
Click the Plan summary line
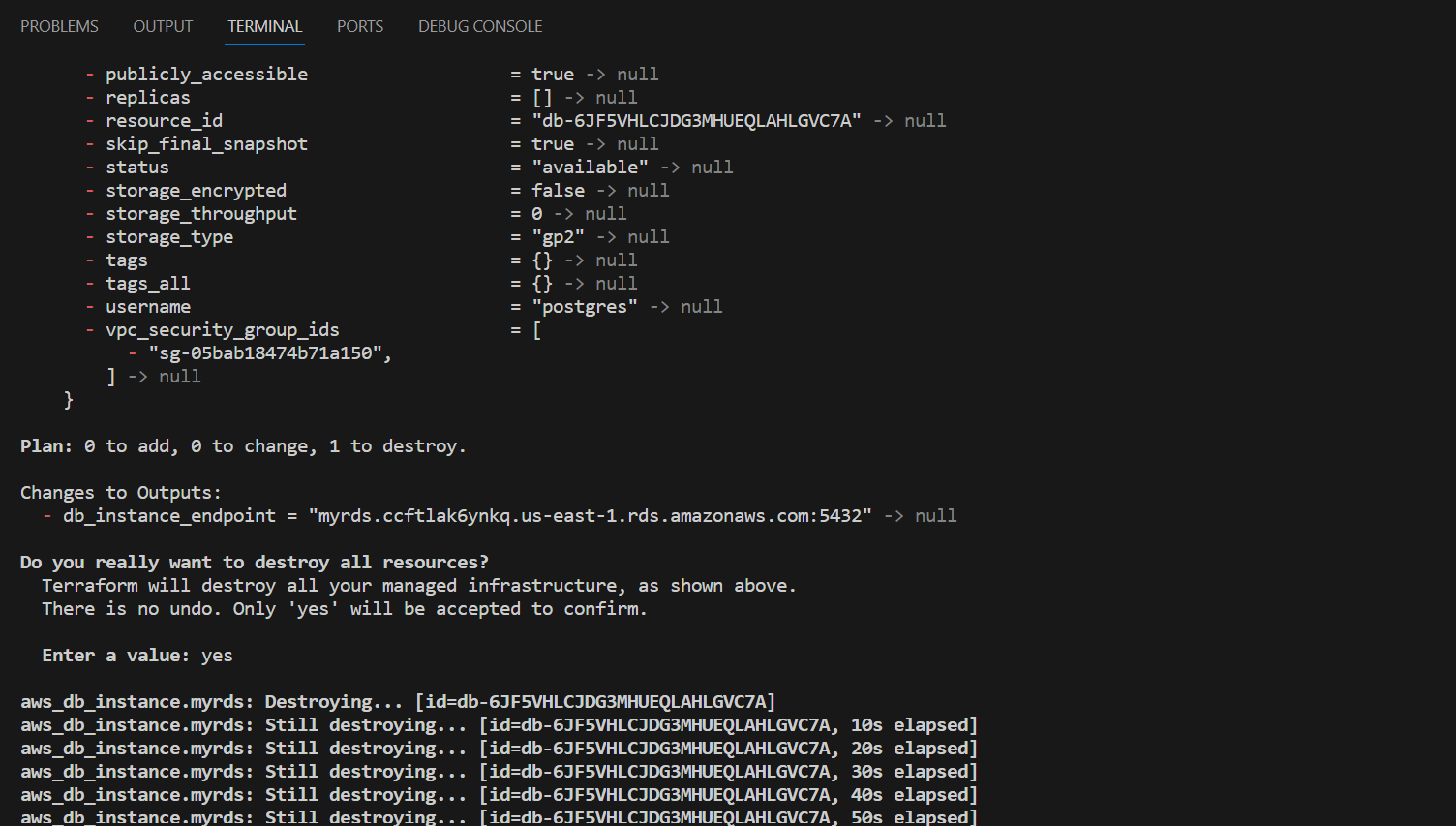[242, 445]
